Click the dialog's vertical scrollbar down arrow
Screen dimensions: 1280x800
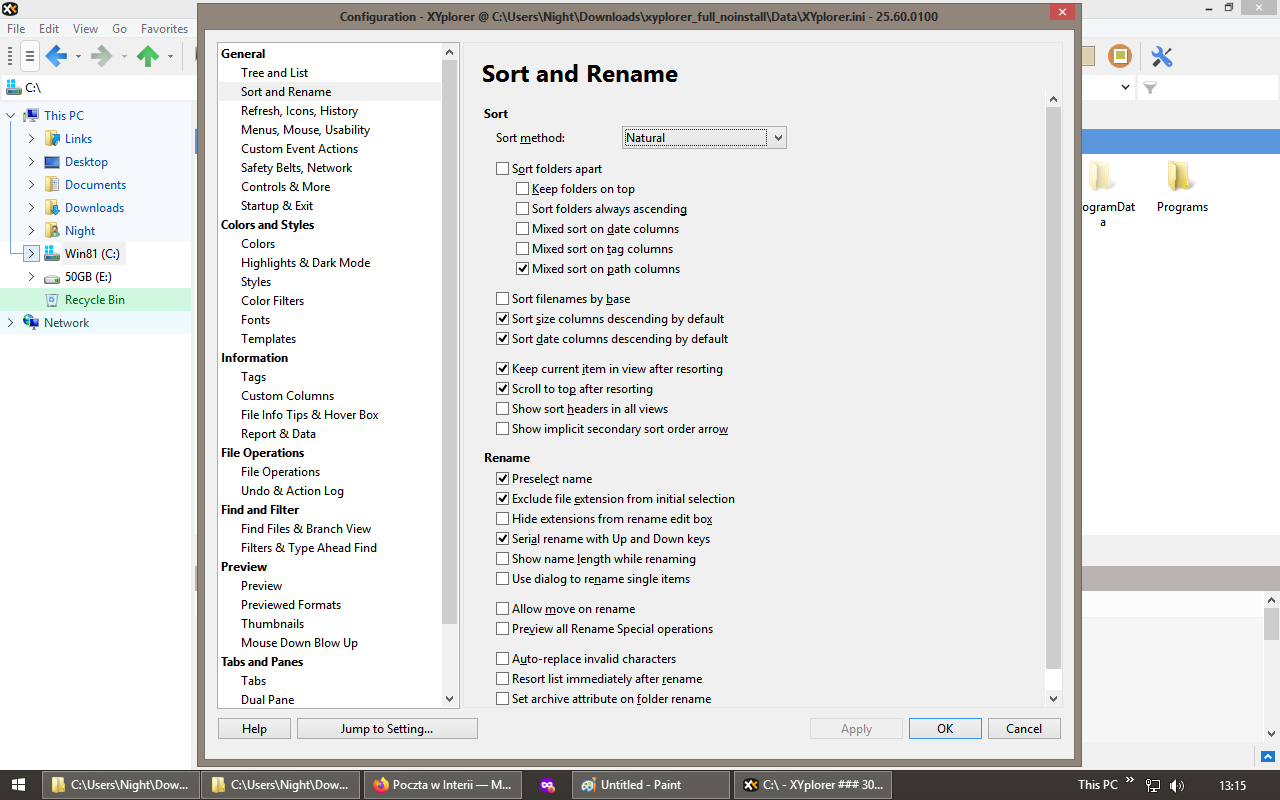tap(1053, 698)
